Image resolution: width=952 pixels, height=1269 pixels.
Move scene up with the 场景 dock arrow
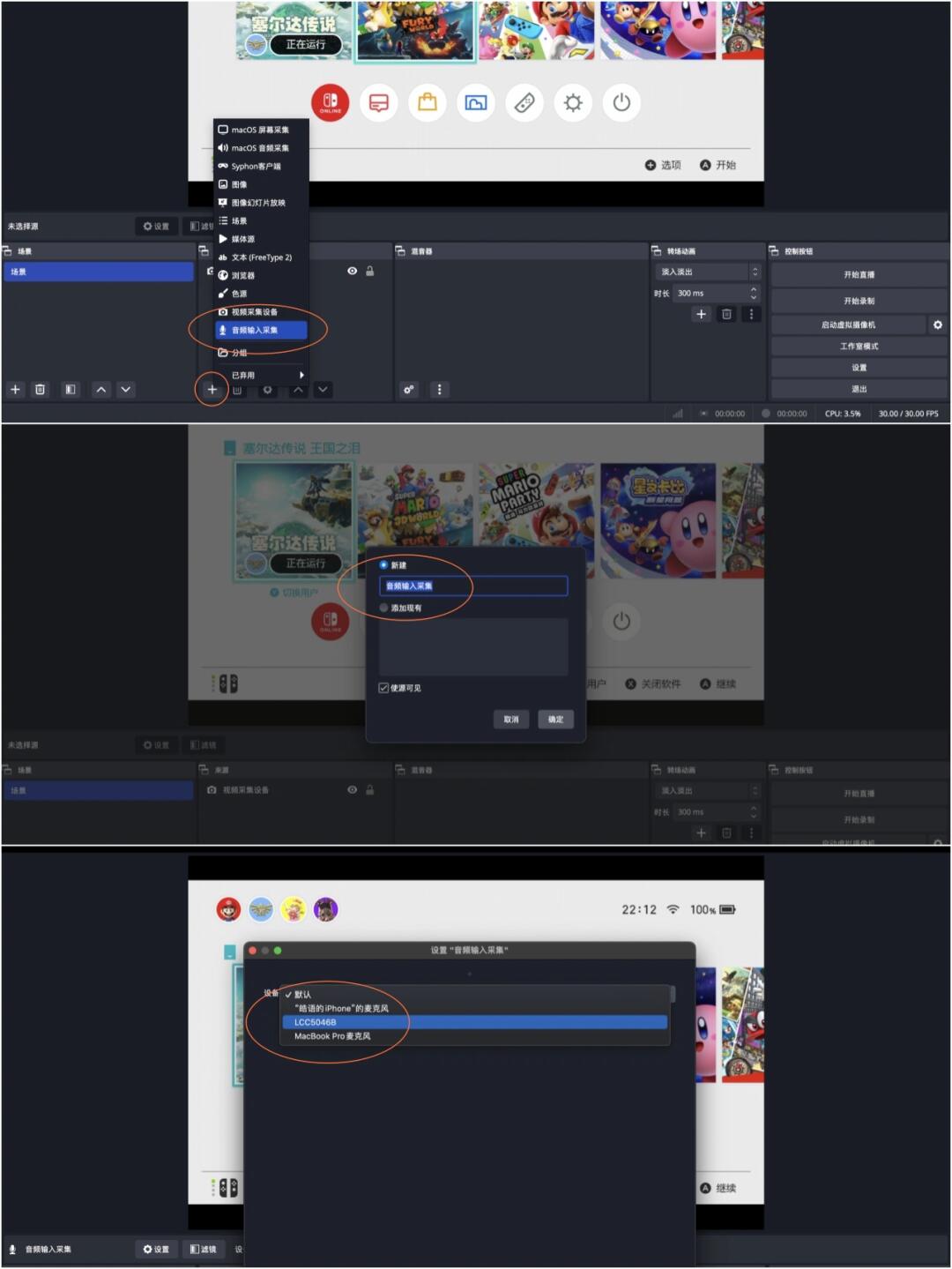(101, 389)
